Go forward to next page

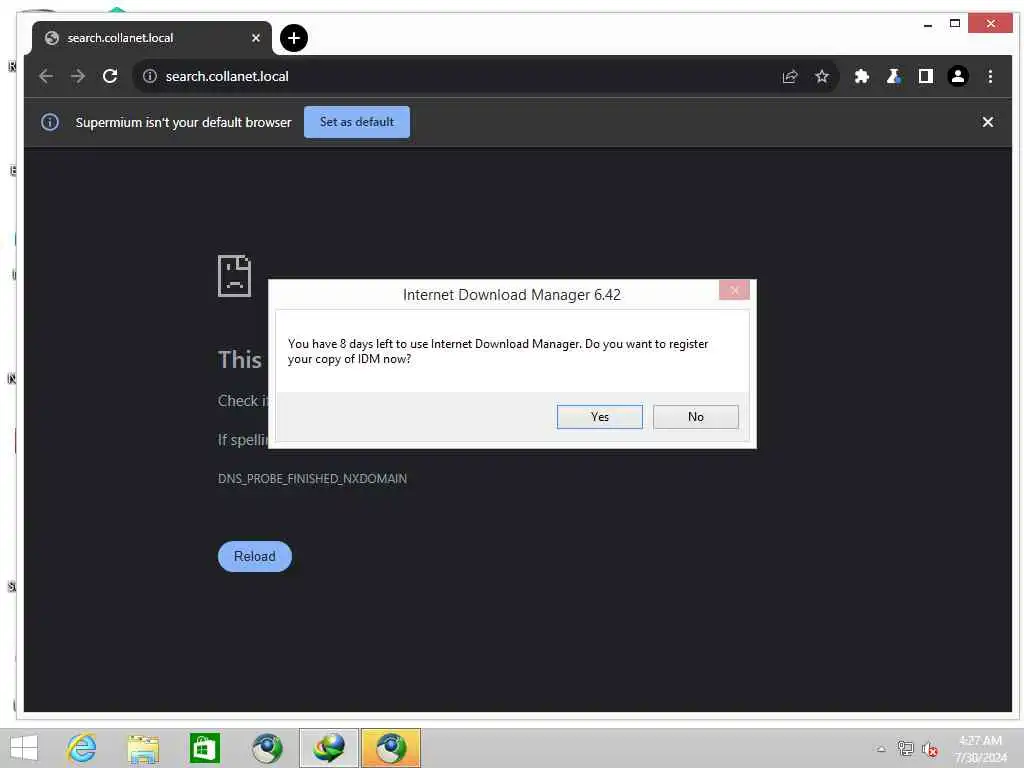pos(78,76)
